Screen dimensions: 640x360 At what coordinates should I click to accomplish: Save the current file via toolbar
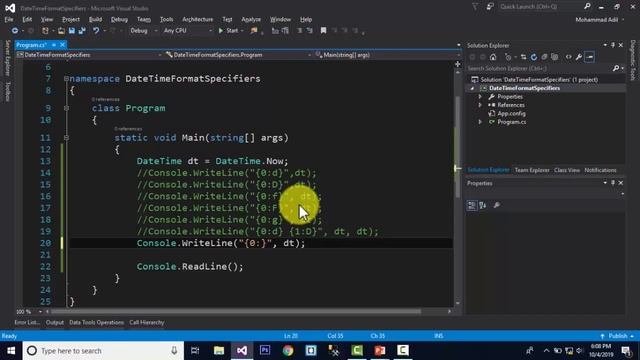72,31
